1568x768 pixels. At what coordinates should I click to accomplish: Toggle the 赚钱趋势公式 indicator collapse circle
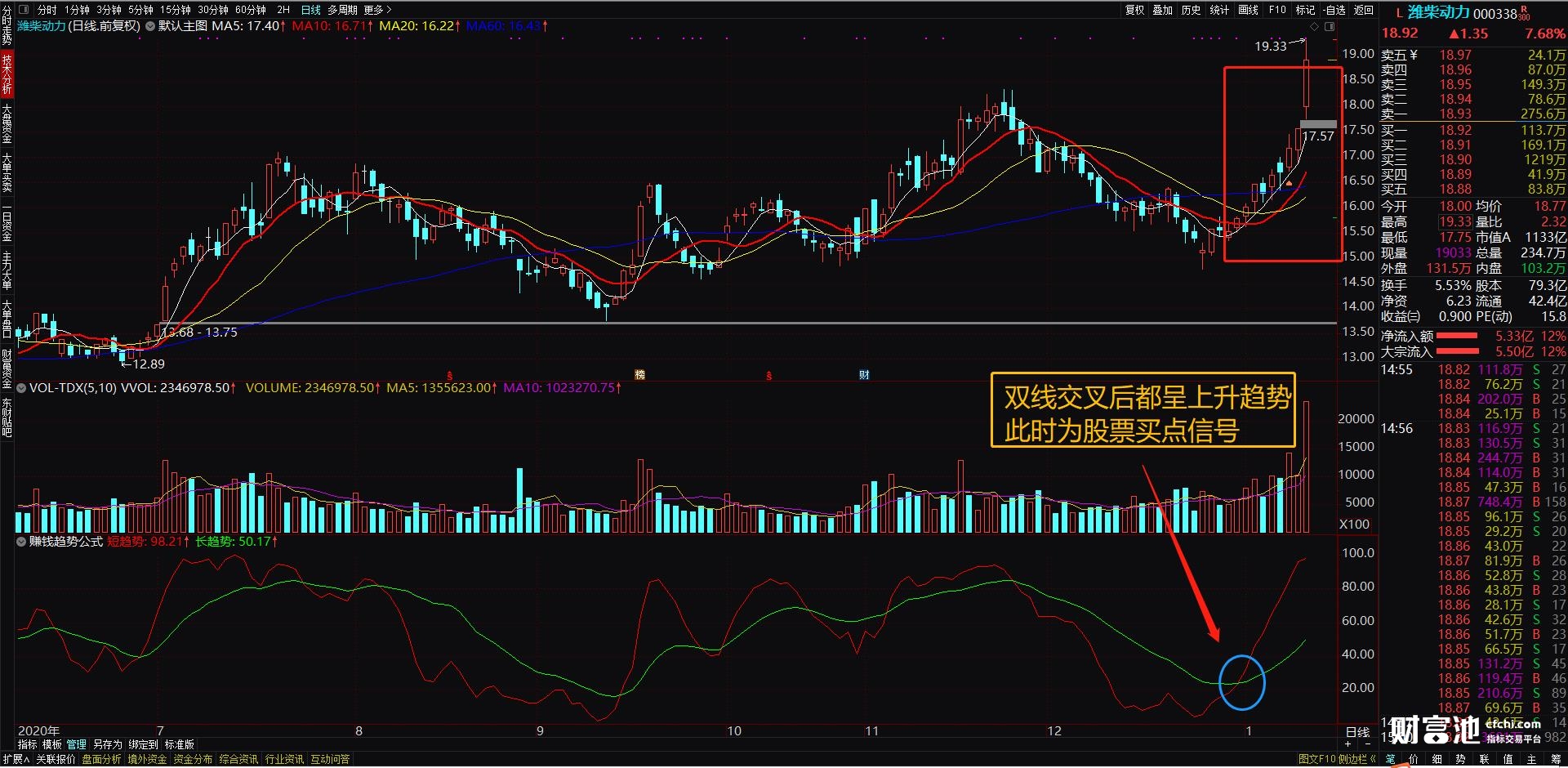click(x=21, y=541)
